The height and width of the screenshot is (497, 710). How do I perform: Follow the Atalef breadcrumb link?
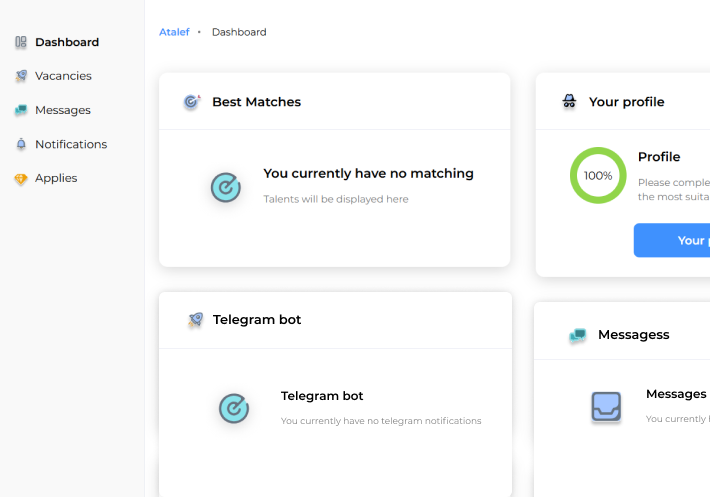click(x=174, y=32)
